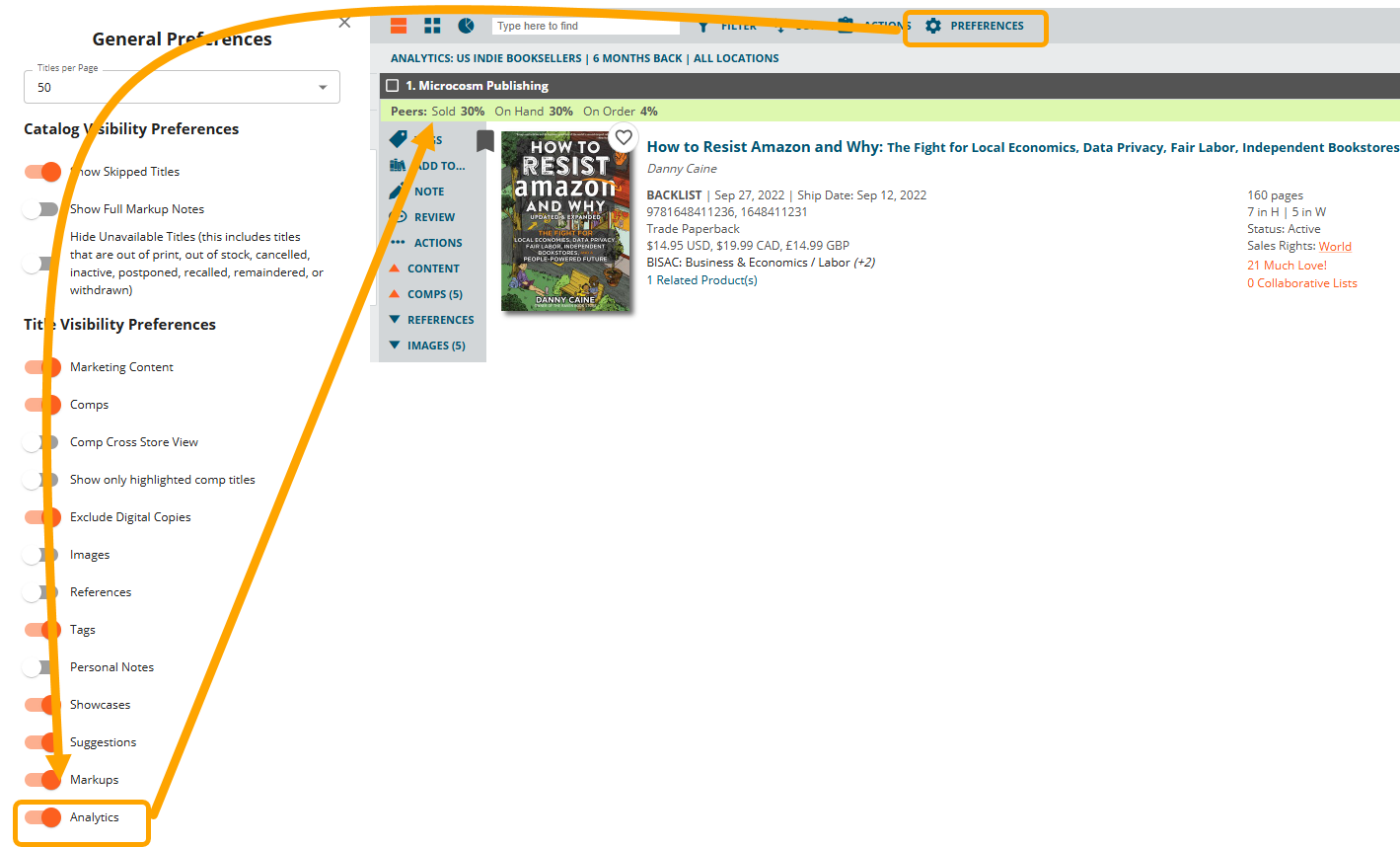Open the Filter toolbar menu
The width and height of the screenshot is (1400, 847).
pyautogui.click(x=739, y=26)
